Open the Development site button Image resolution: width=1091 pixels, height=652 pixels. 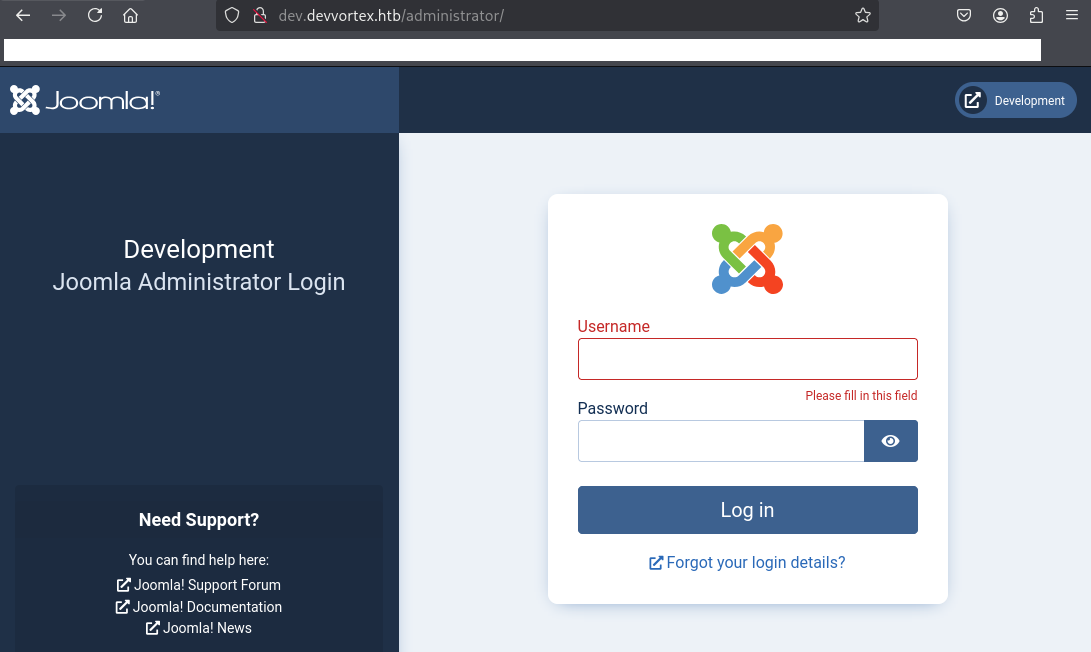click(x=1016, y=100)
